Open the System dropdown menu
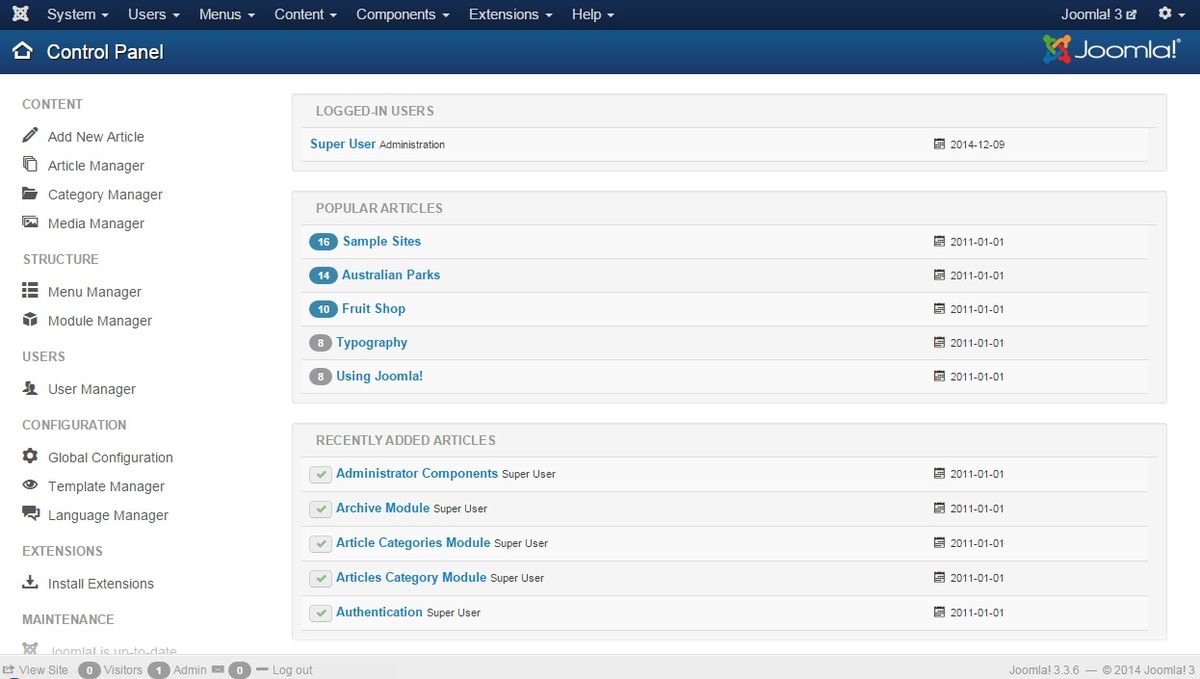 pos(77,14)
